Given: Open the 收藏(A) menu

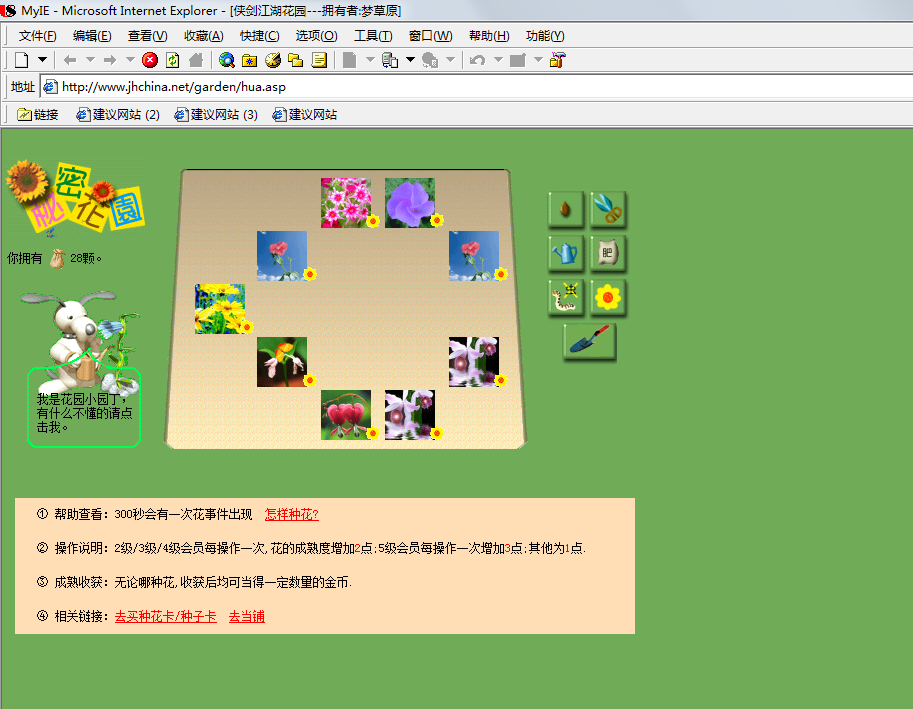Looking at the screenshot, I should coord(203,36).
